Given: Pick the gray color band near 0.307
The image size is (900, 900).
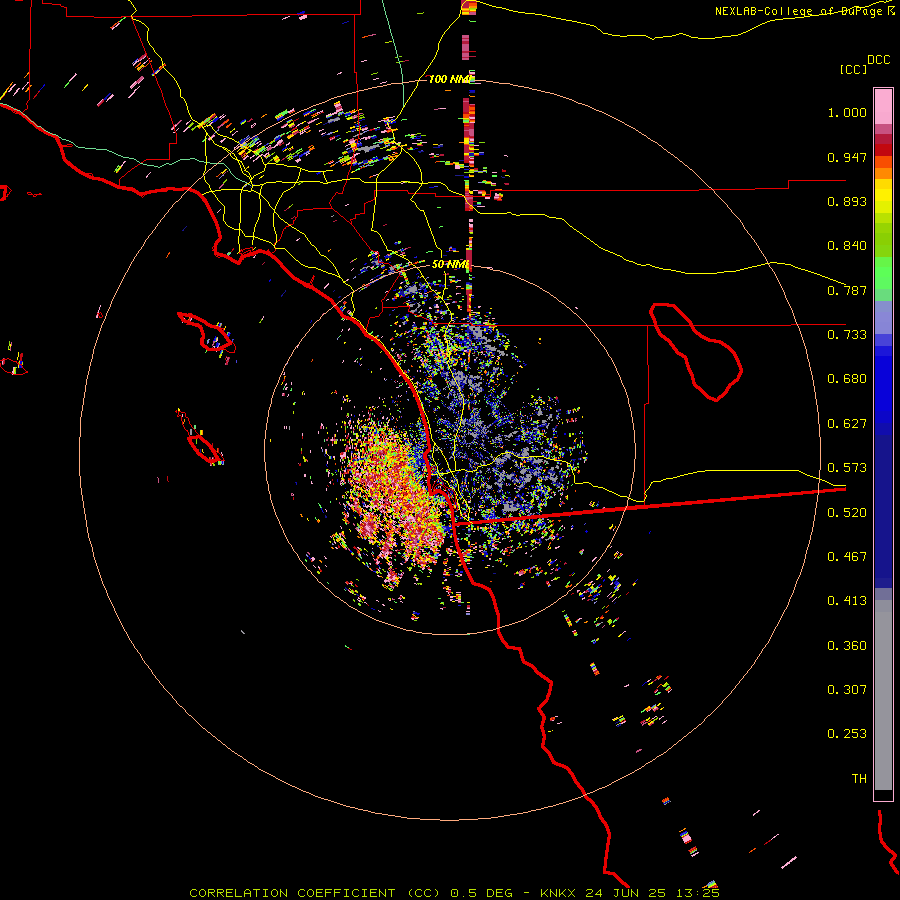Looking at the screenshot, I should pyautogui.click(x=883, y=695).
